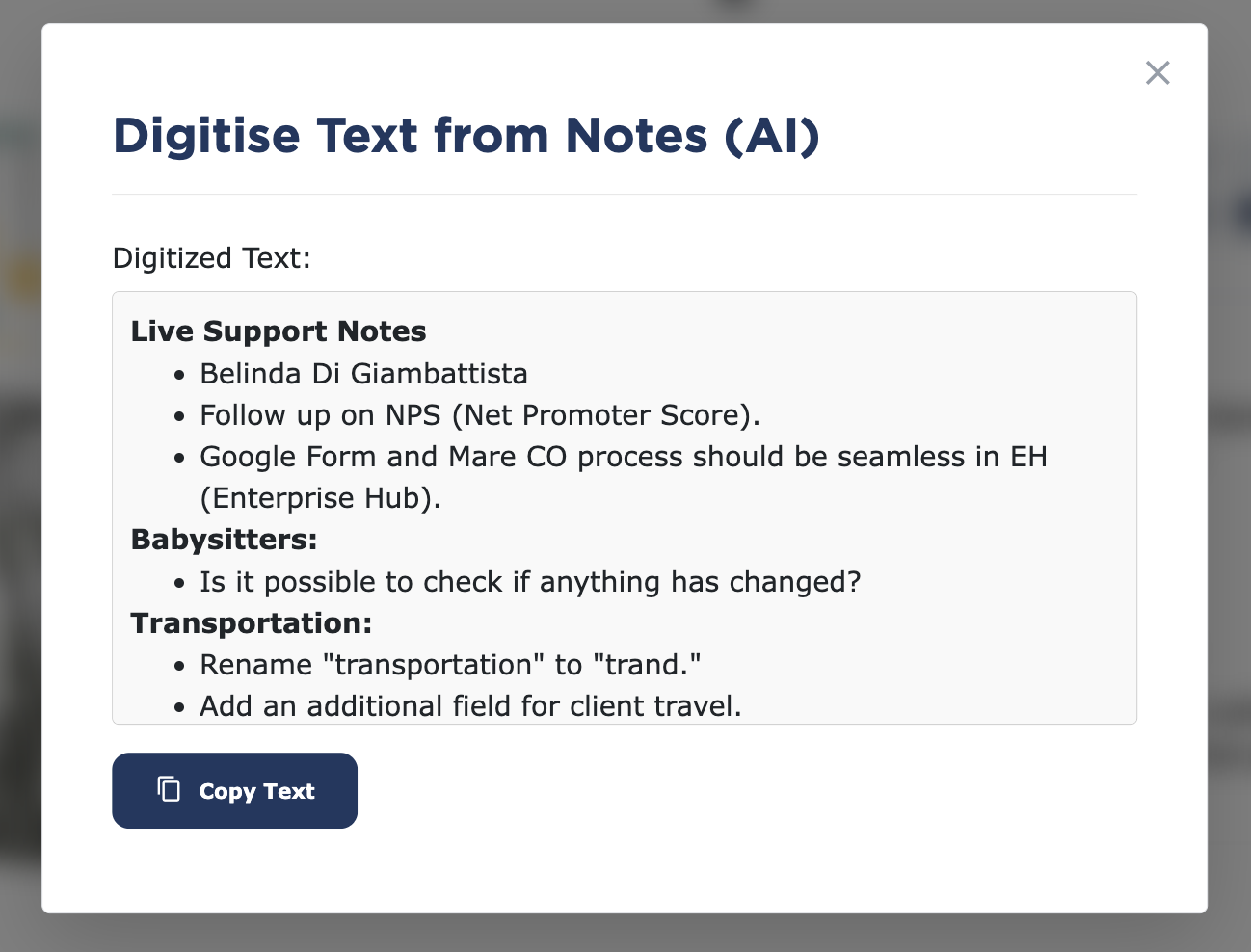Click the Belinda Di Giambattista line
The height and width of the screenshot is (952, 1251).
pos(363,374)
